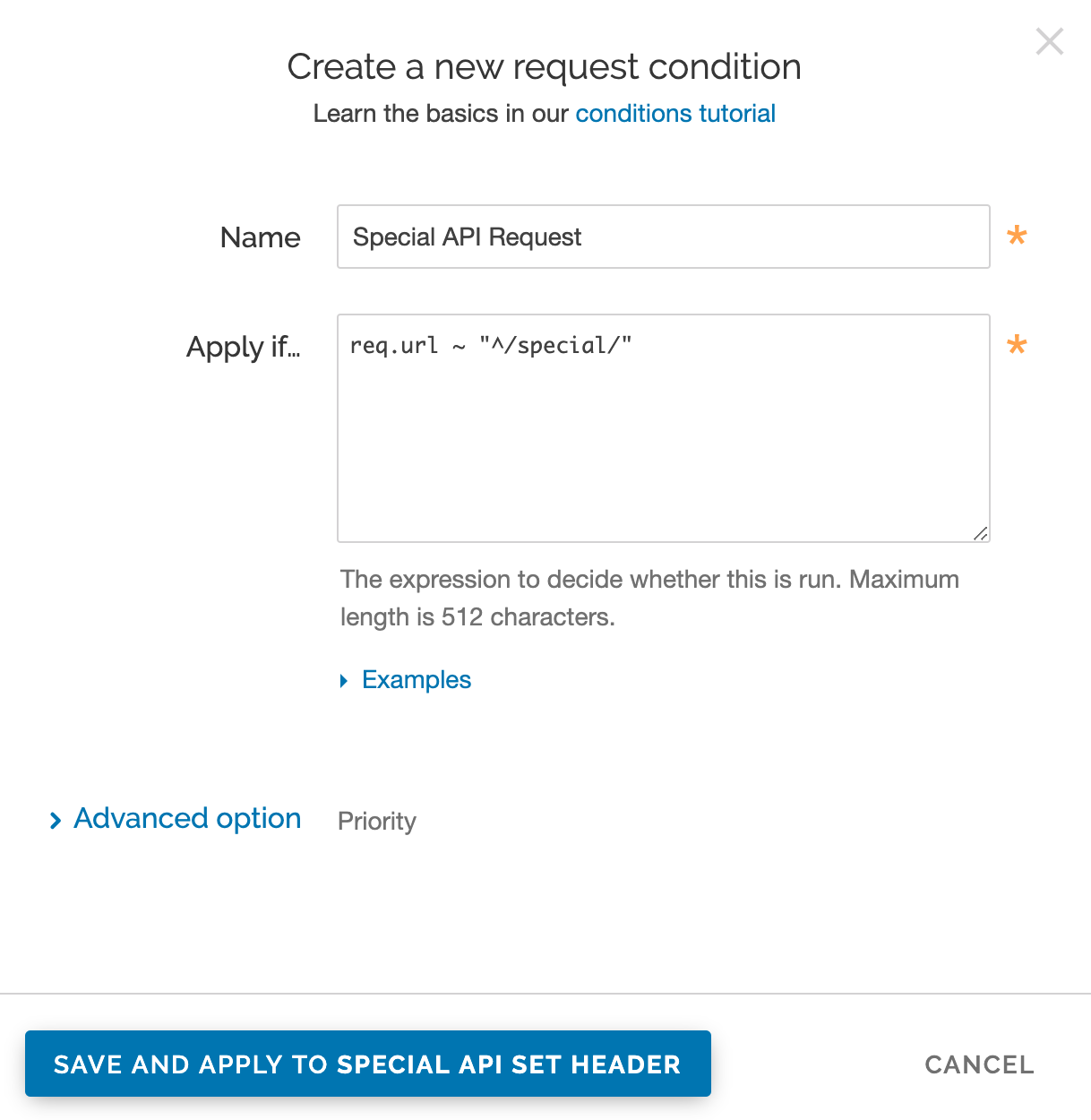Cancel creating the new request condition
Image resolution: width=1091 pixels, height=1120 pixels.
[979, 1064]
